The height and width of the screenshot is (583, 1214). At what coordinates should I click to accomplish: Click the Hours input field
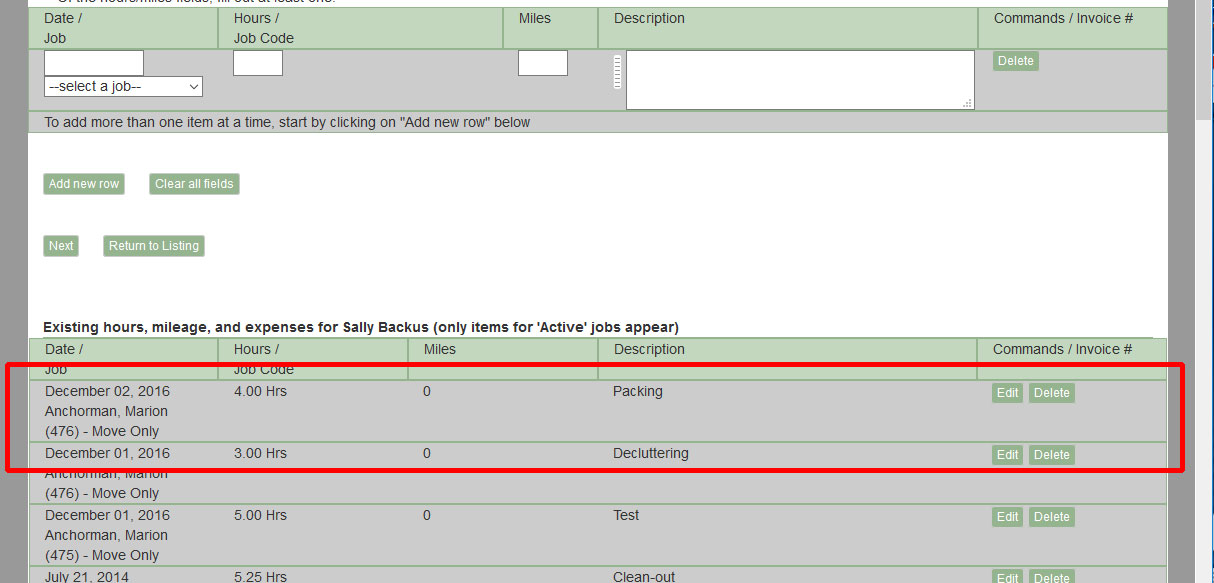pos(258,63)
